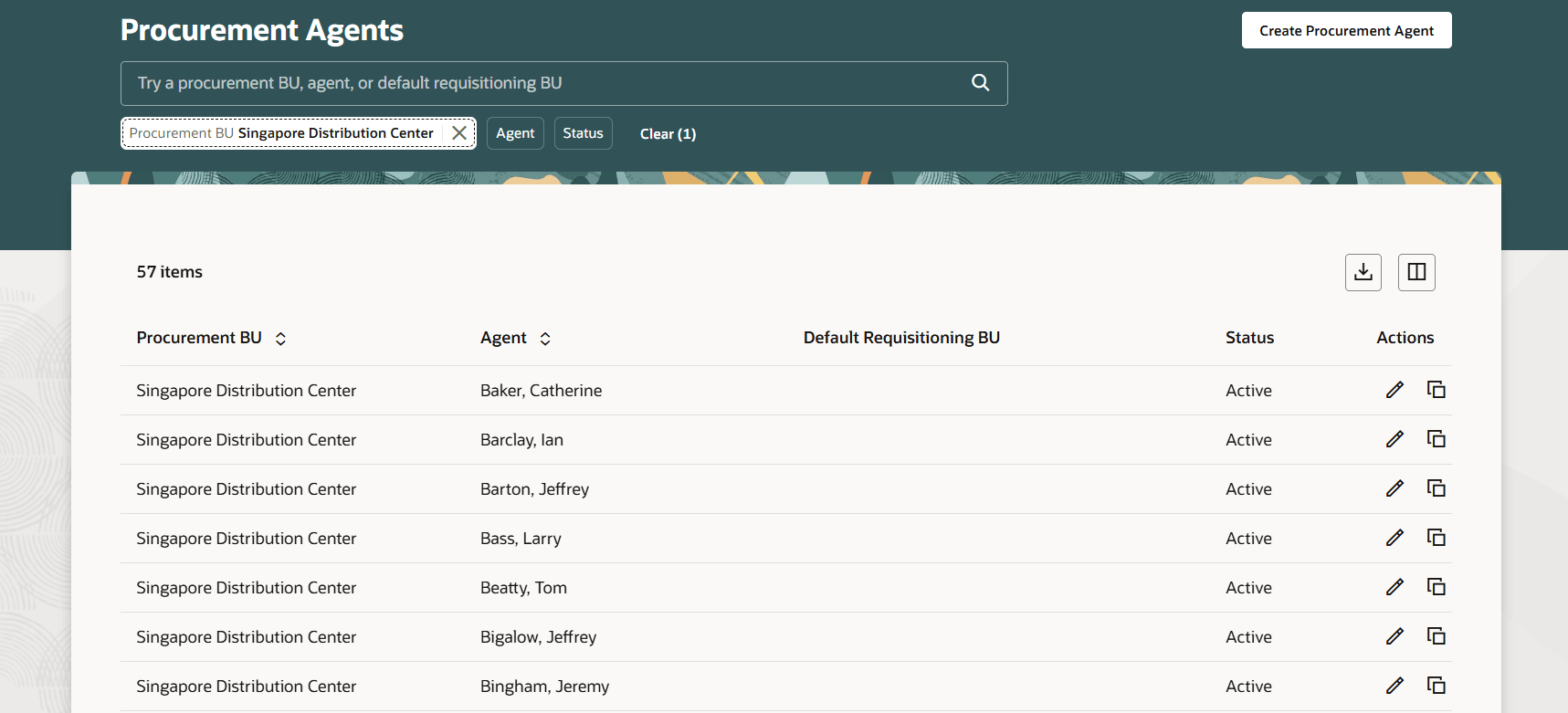The image size is (1568, 713).
Task: Click Procurement BU cell in Beatty, Tom row
Action: coord(246,588)
